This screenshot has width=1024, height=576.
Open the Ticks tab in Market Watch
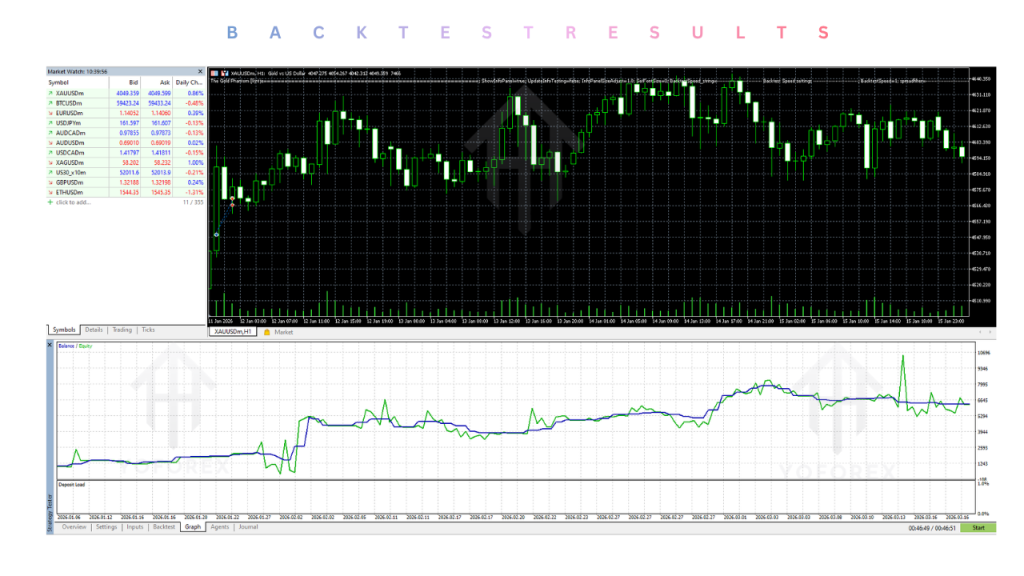[x=148, y=330]
